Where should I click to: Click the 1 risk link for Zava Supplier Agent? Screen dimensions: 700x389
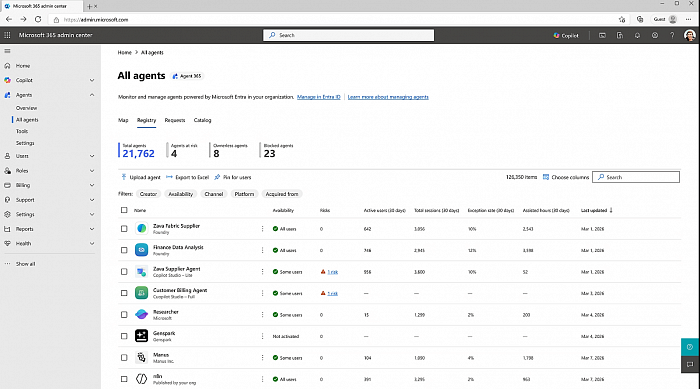point(333,272)
